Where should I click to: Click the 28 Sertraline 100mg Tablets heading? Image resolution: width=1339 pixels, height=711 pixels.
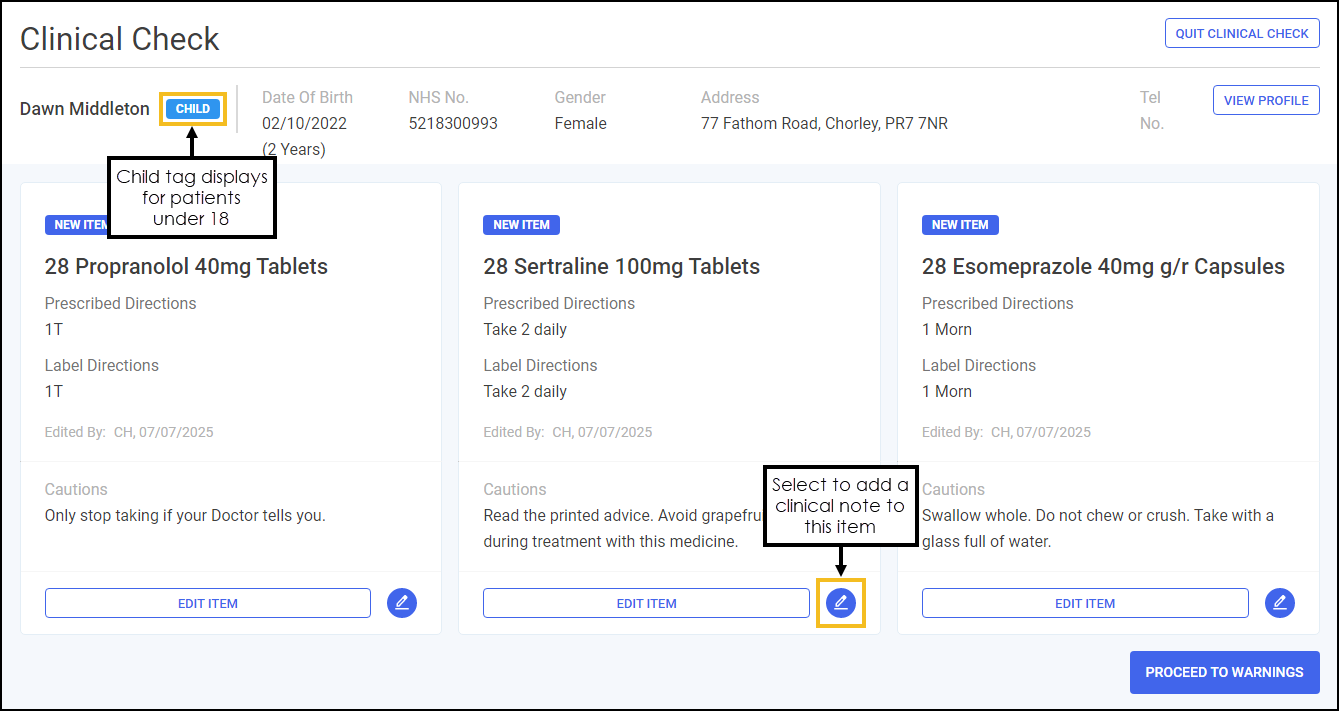[621, 267]
